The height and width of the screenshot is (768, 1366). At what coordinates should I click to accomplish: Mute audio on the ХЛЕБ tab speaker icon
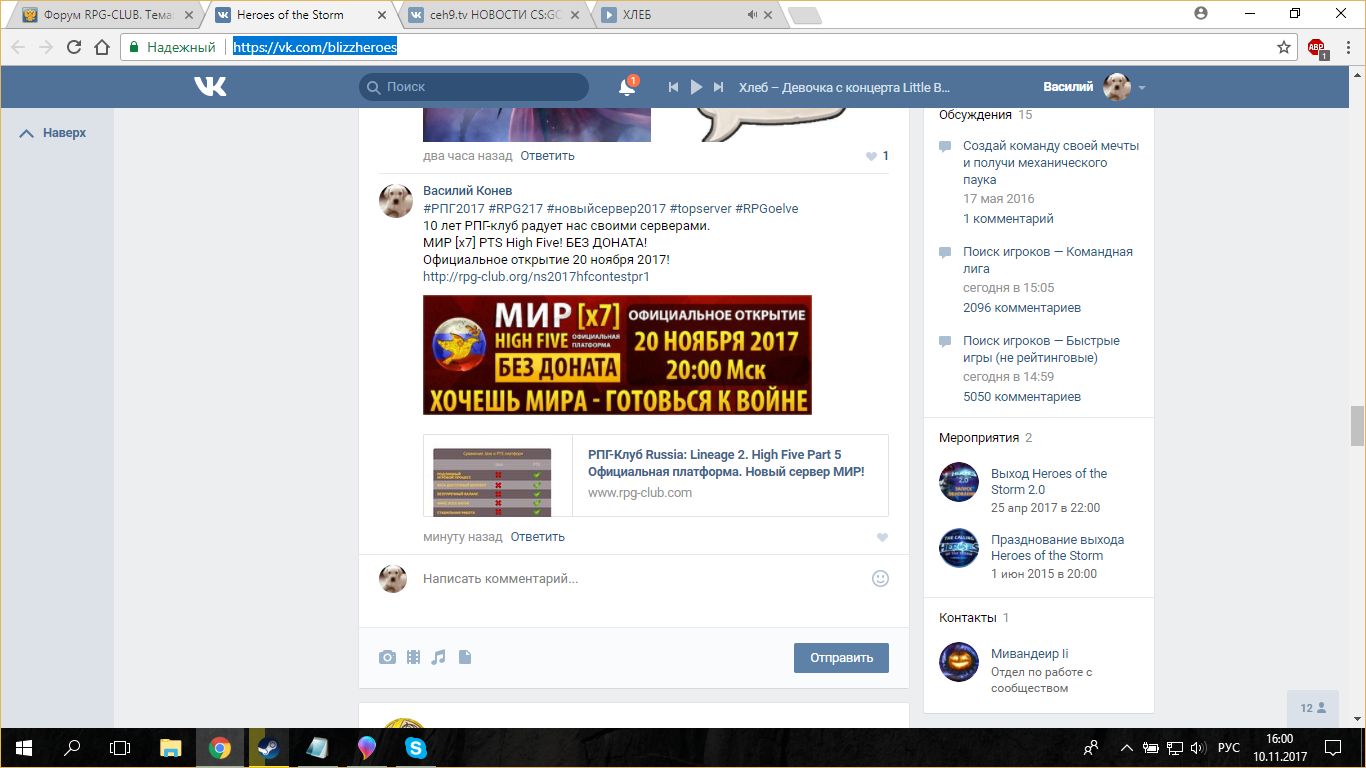(752, 15)
